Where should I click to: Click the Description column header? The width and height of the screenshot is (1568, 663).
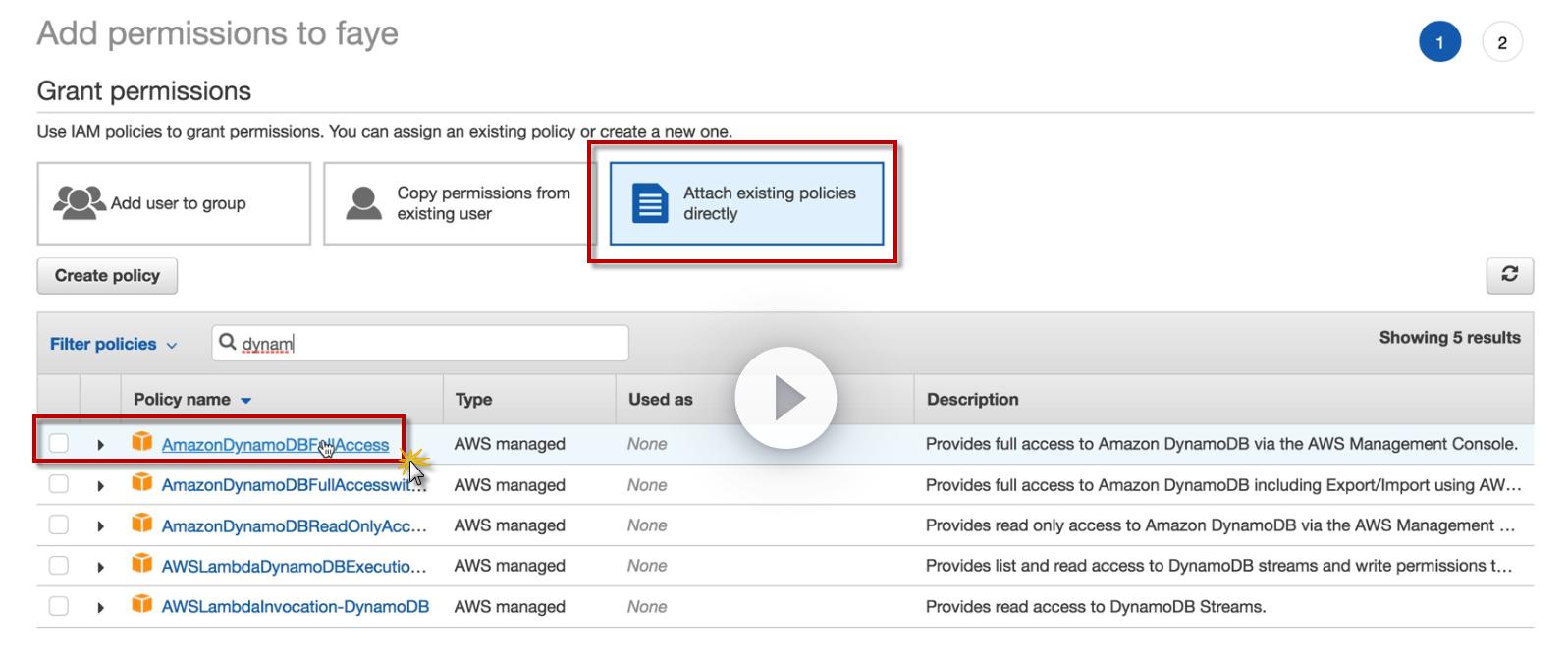click(972, 399)
